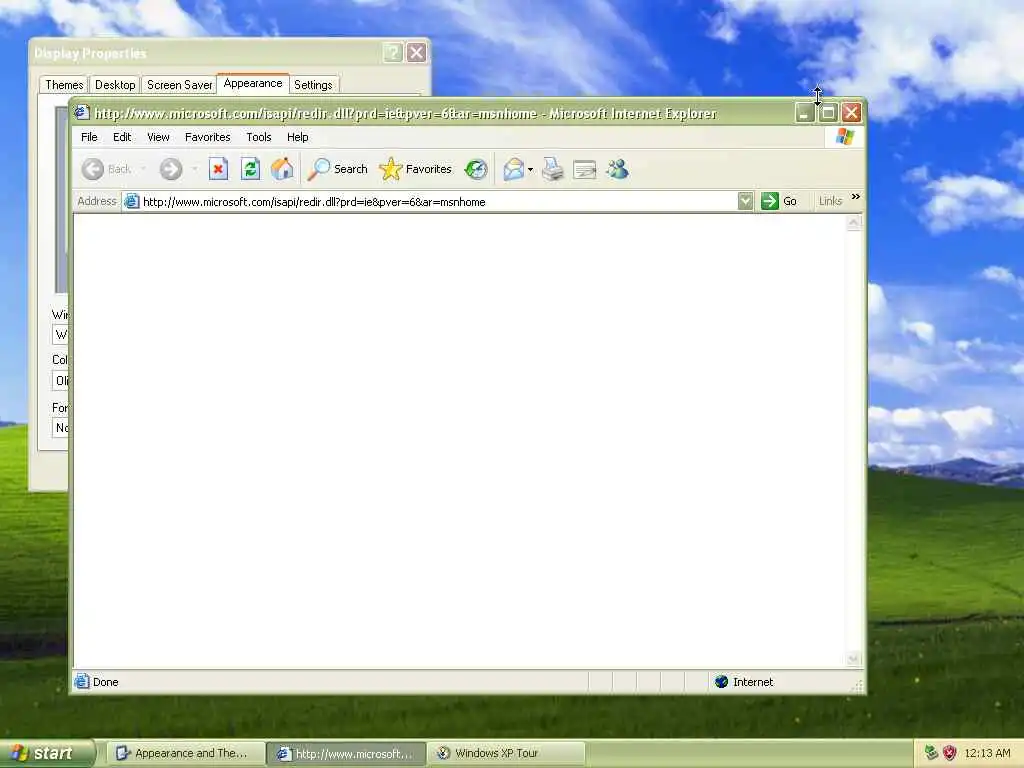Expand the Forward button history arrow
The width and height of the screenshot is (1024, 768).
pyautogui.click(x=194, y=169)
